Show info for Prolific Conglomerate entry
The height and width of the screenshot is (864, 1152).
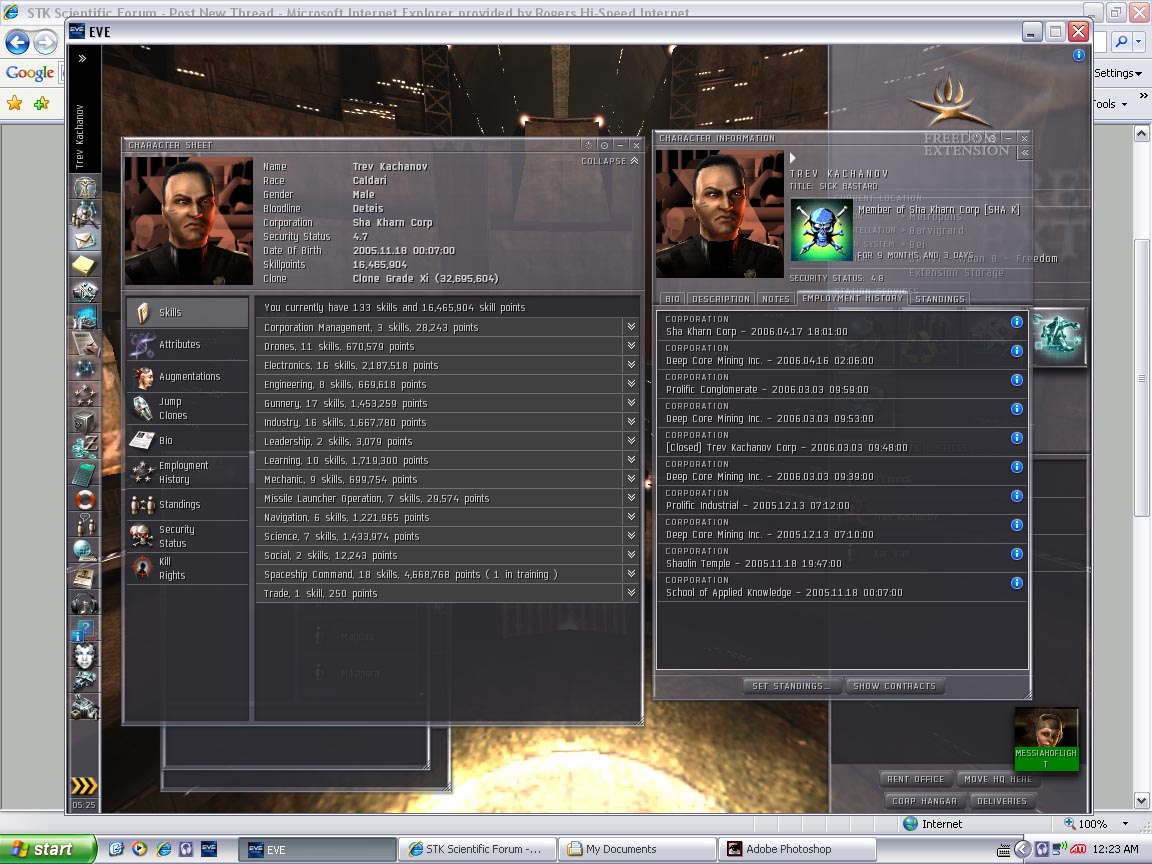point(1017,380)
